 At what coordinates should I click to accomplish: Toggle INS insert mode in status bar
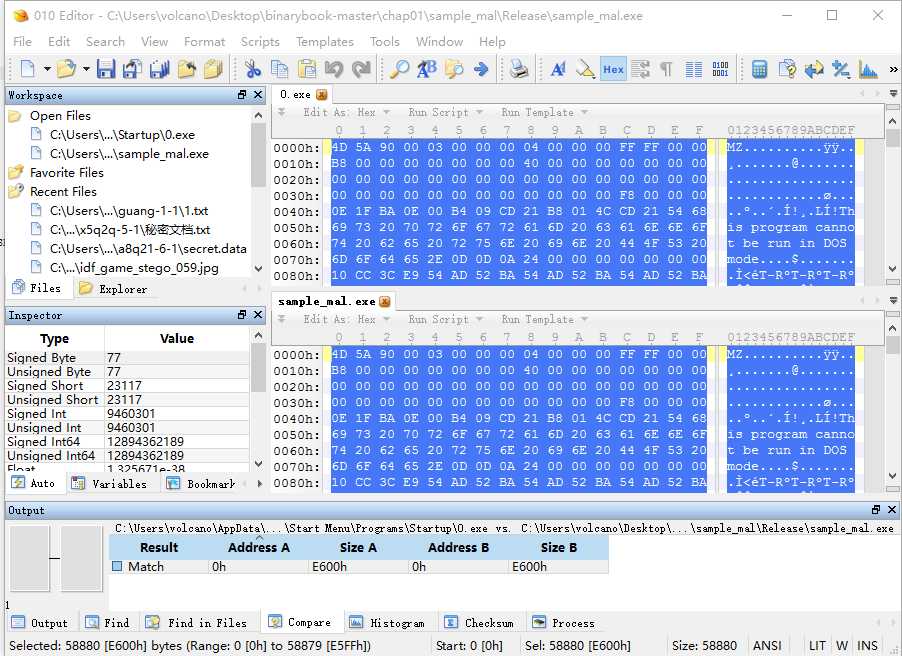[867, 646]
